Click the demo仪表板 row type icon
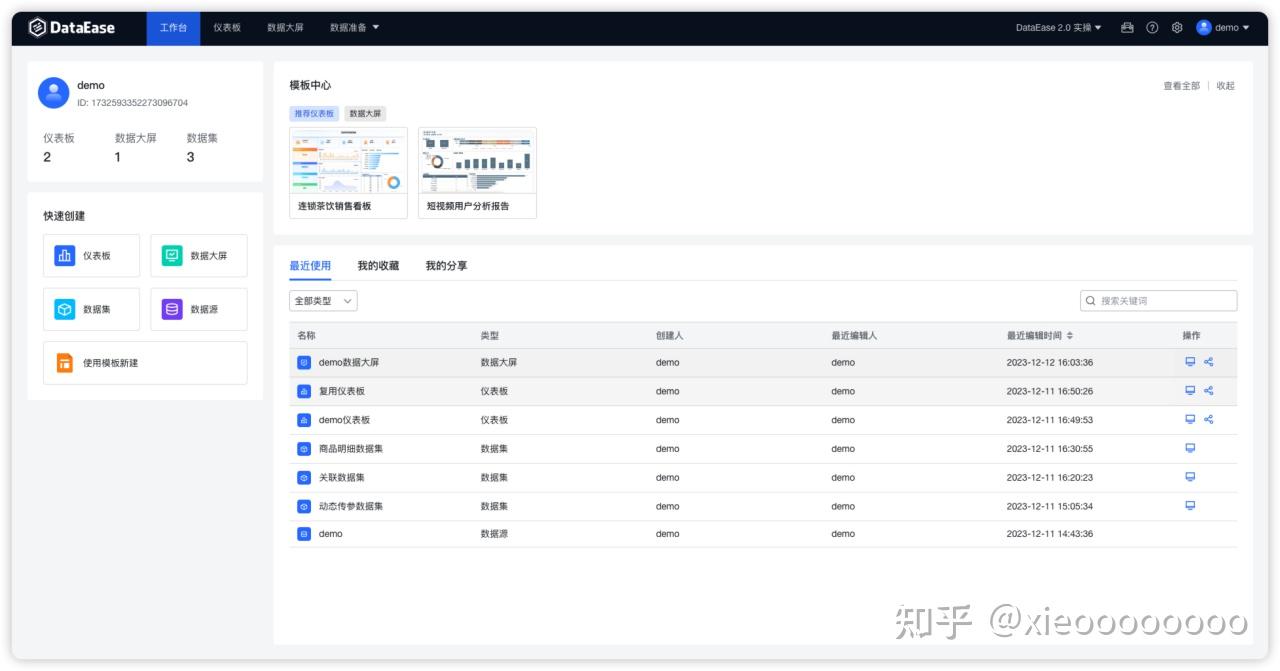Viewport: 1280px width, 671px height. pyautogui.click(x=304, y=420)
